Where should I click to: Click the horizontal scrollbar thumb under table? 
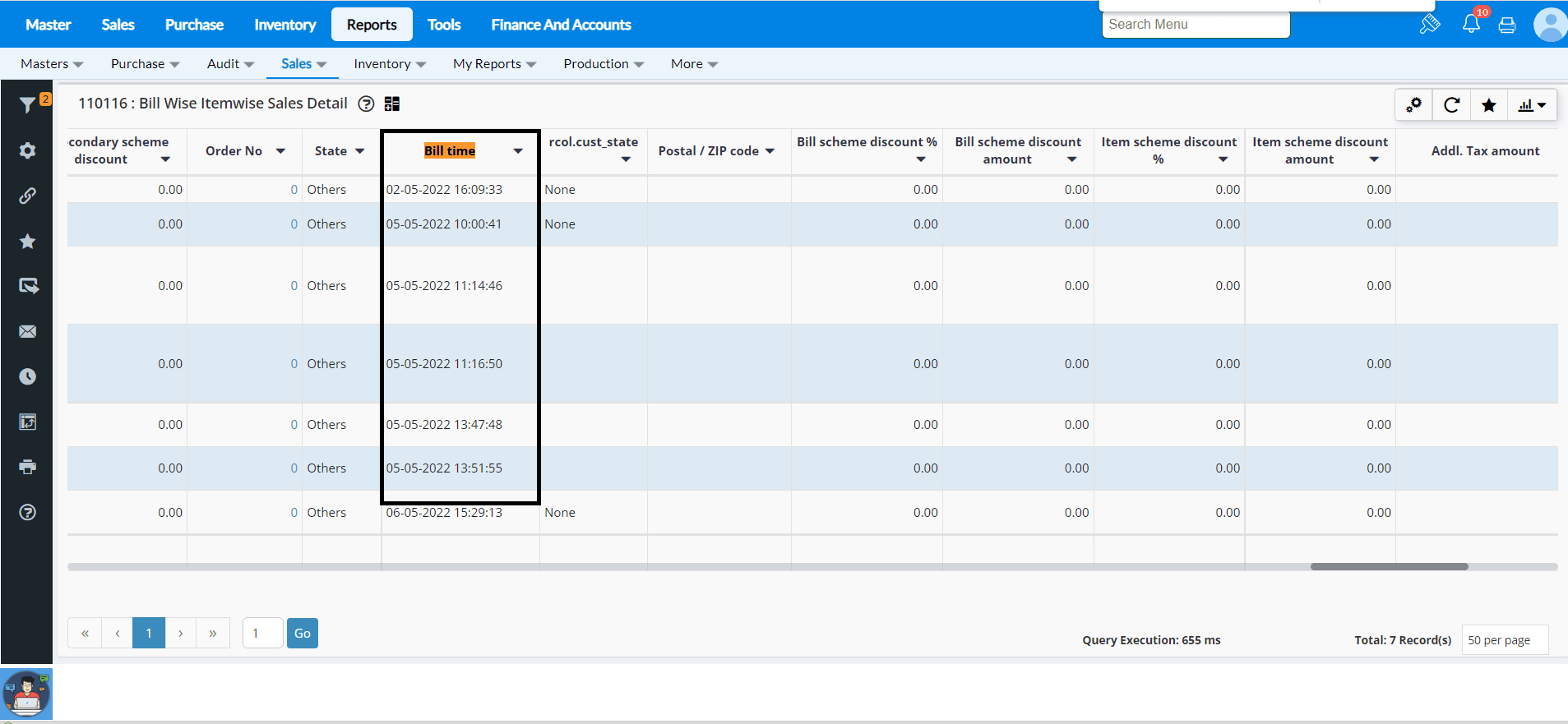point(1389,566)
